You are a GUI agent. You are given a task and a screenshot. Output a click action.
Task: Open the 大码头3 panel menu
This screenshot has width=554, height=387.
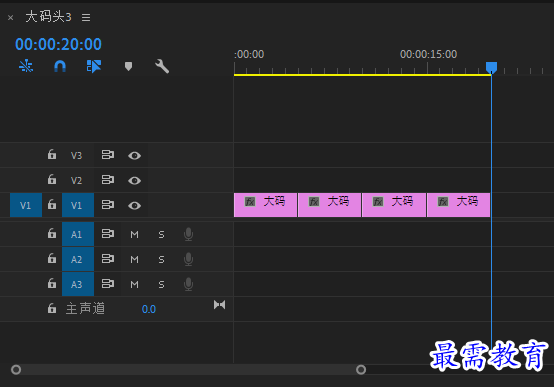click(x=86, y=17)
